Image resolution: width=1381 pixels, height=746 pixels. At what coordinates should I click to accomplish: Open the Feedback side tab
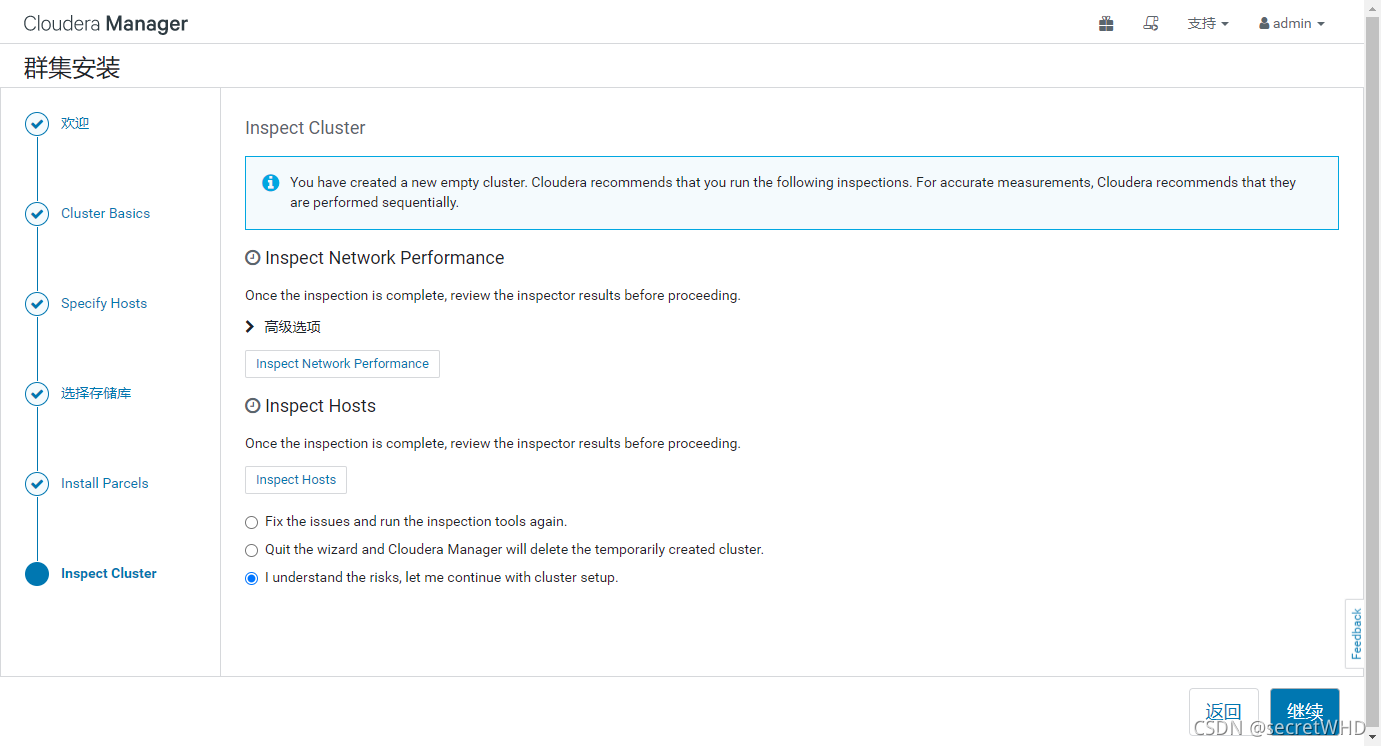tap(1356, 633)
